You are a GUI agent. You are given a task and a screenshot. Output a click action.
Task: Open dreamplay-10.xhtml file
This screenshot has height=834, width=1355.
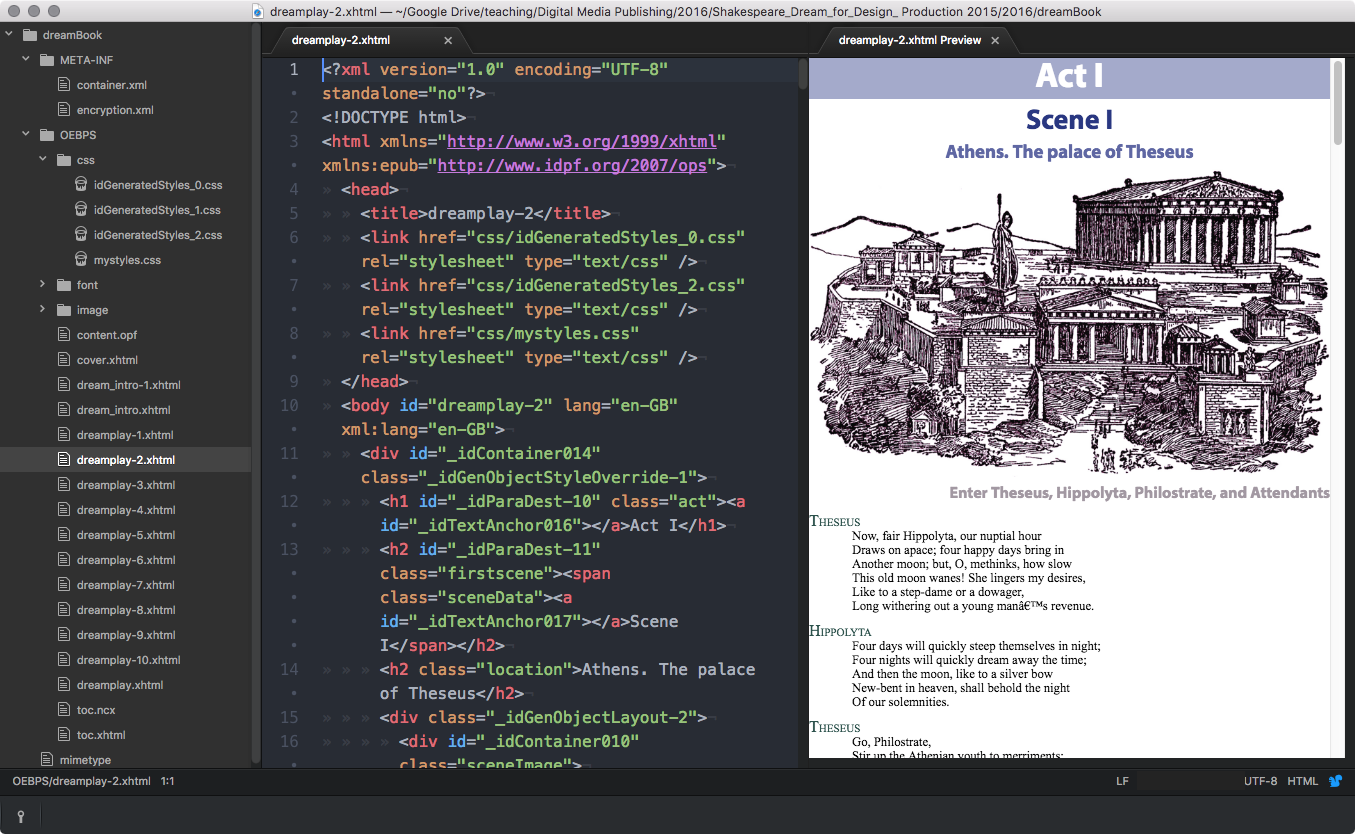129,660
